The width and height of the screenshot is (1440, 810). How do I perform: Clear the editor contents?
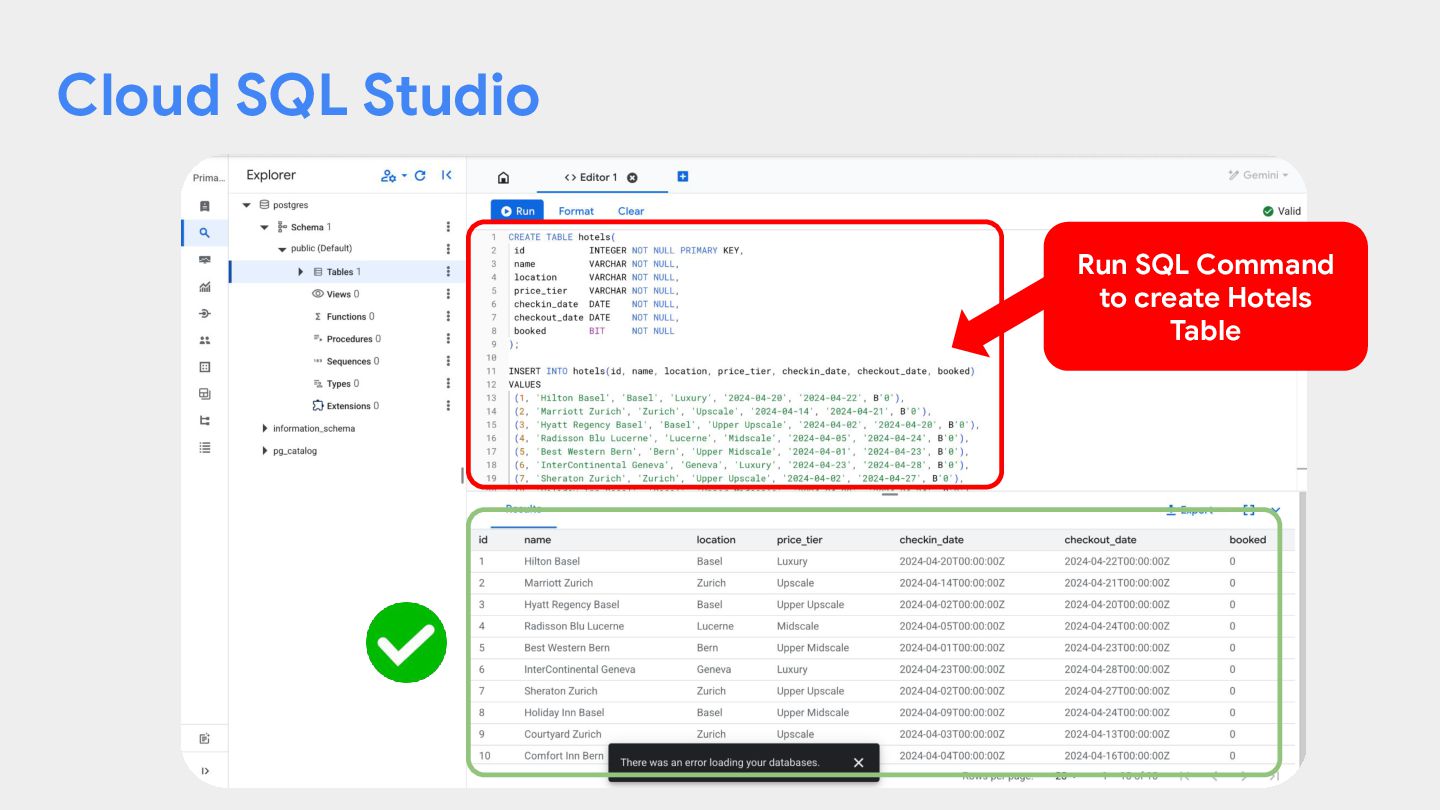click(x=631, y=211)
